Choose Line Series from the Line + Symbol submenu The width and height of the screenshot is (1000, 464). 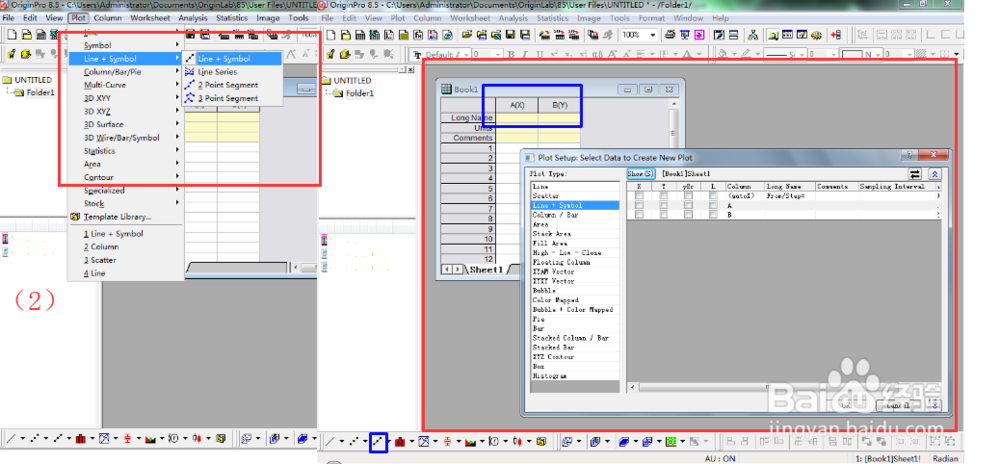233,72
